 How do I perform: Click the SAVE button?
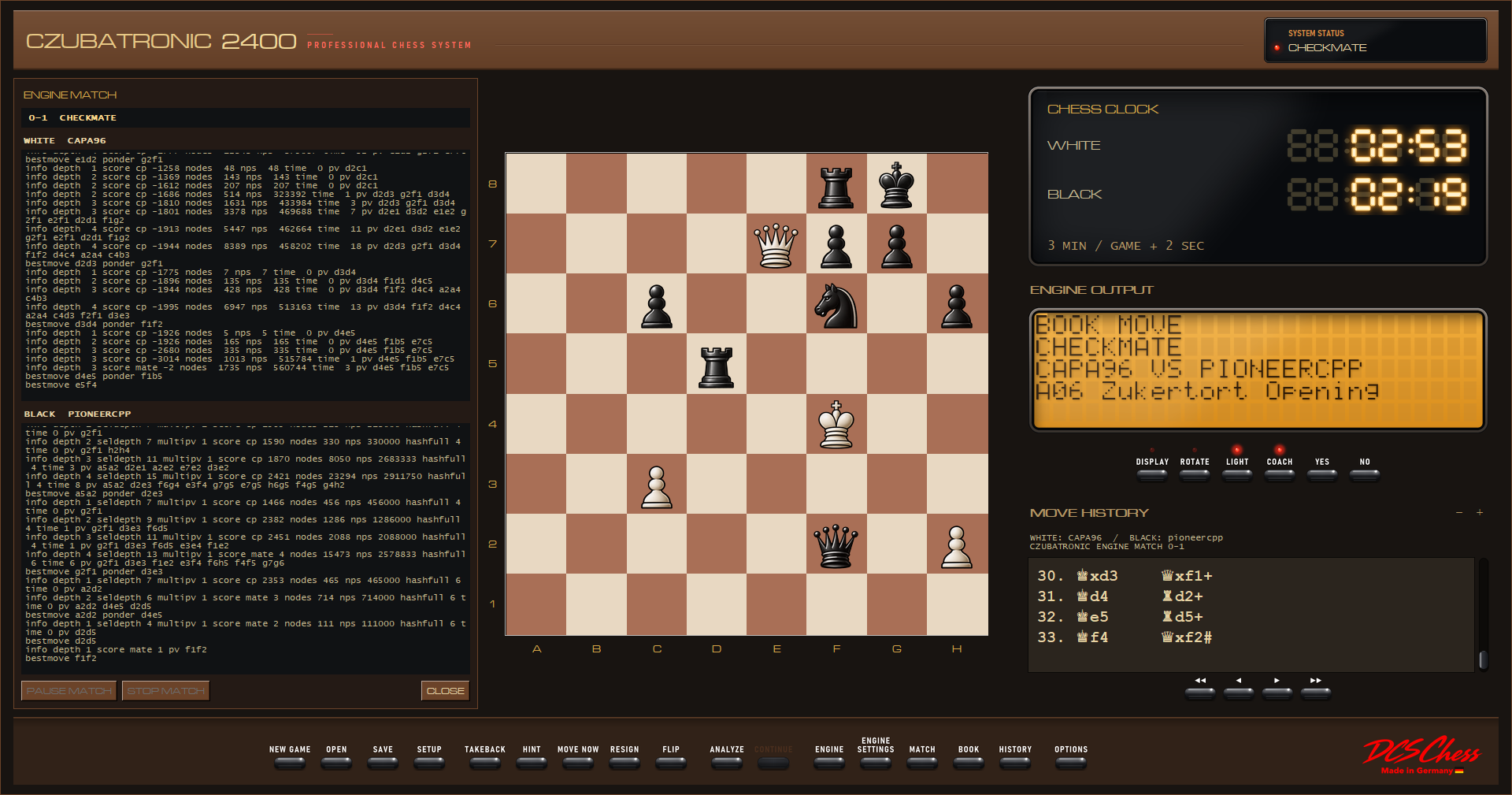pos(383,763)
